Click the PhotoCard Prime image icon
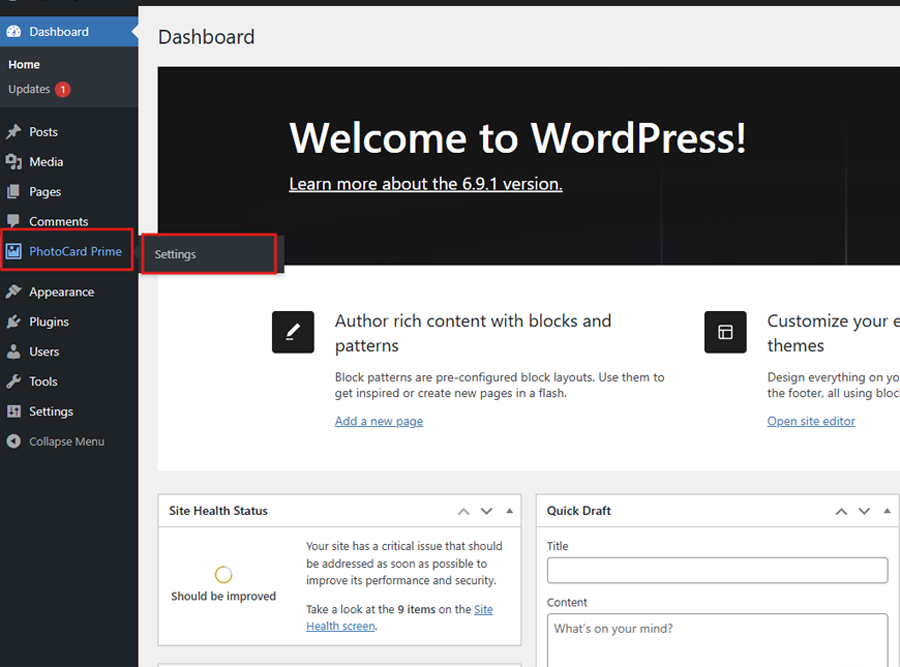Viewport: 900px width, 667px height. point(14,251)
